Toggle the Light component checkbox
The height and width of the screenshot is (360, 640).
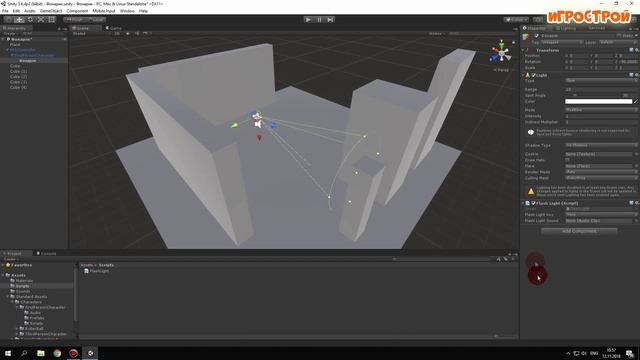(533, 75)
